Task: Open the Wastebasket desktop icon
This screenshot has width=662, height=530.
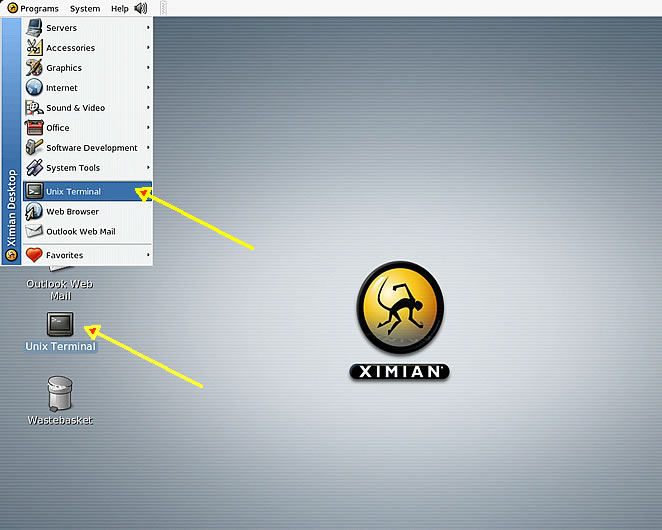Action: (x=60, y=393)
